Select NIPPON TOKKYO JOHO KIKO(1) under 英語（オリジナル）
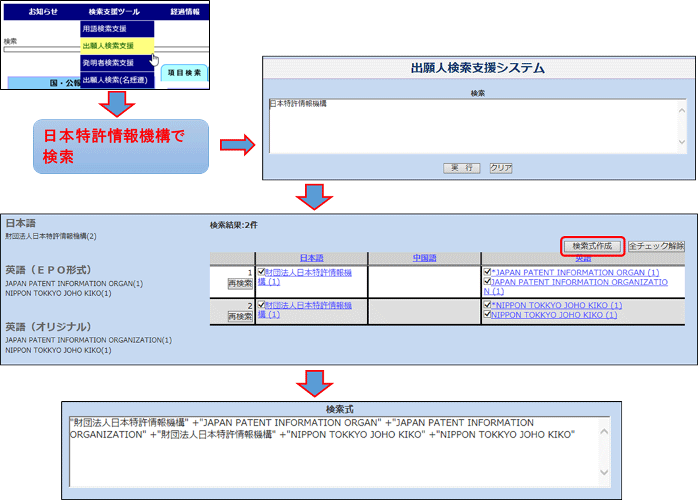This screenshot has height=500, width=698. pos(58,350)
